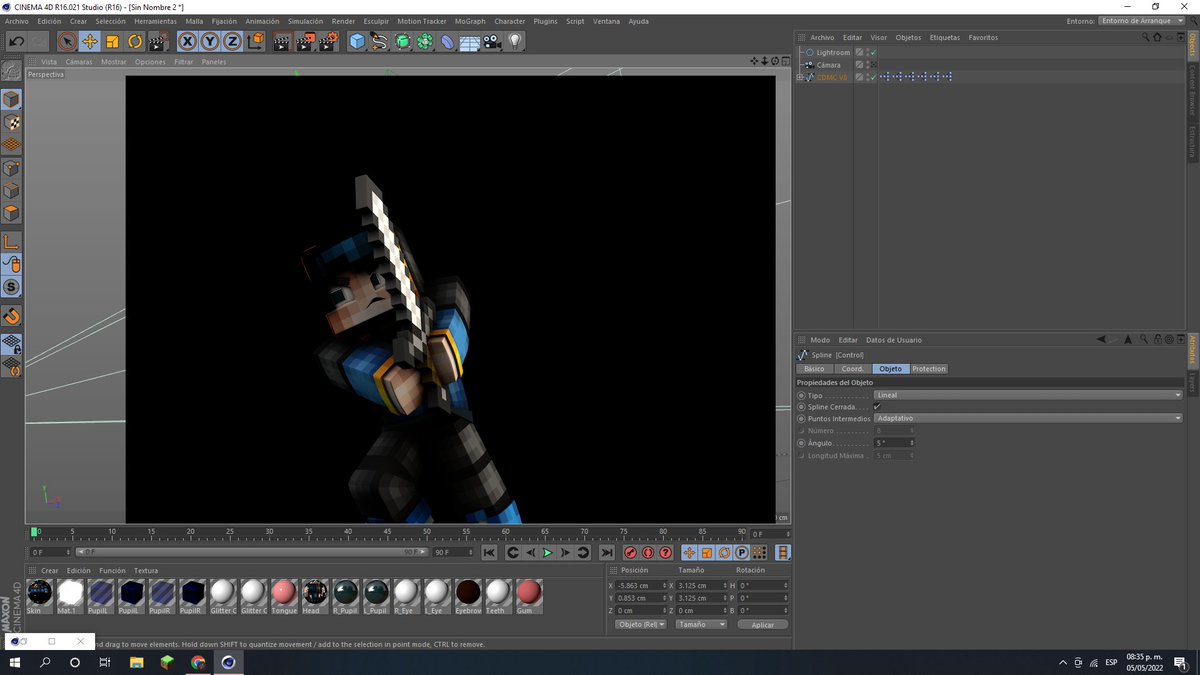Activate the Move tool in top toolbar
This screenshot has width=1200, height=675.
pyautogui.click(x=90, y=41)
